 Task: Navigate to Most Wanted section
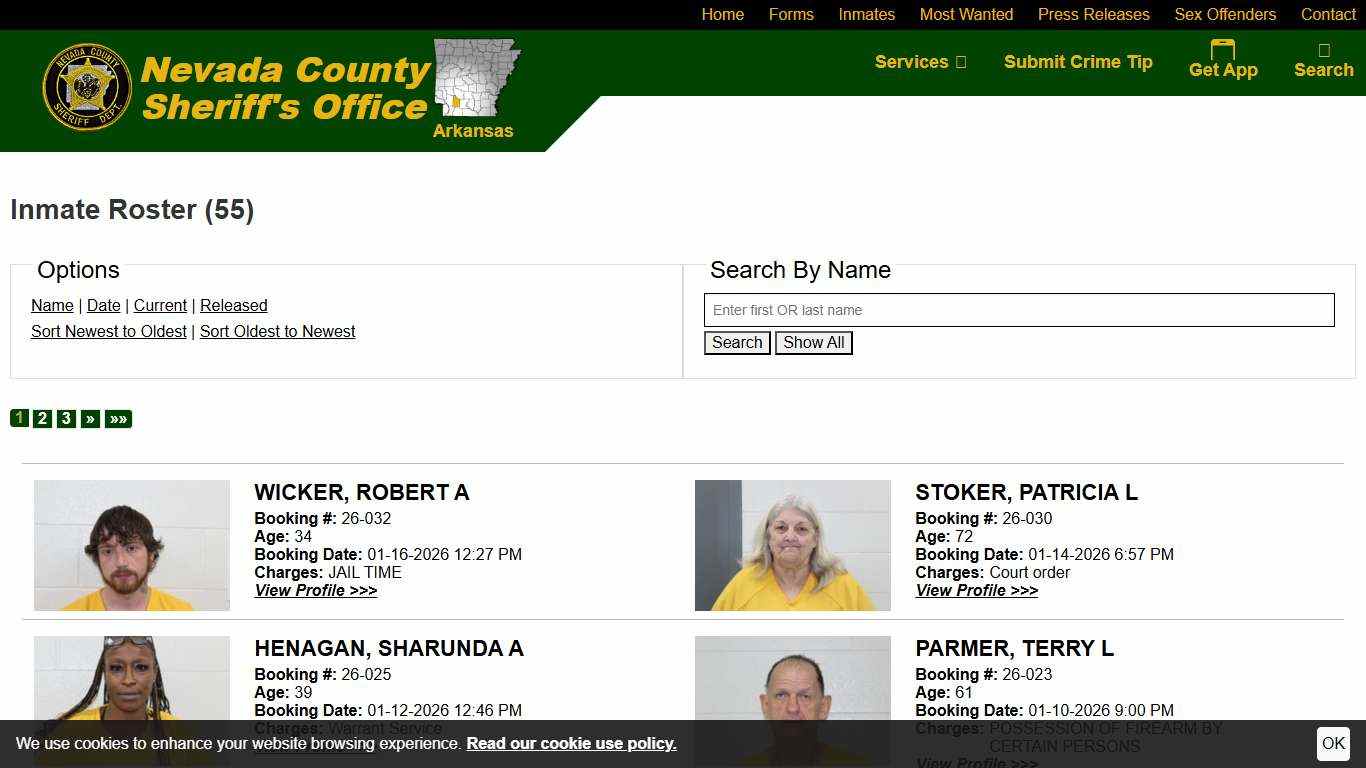coord(966,15)
